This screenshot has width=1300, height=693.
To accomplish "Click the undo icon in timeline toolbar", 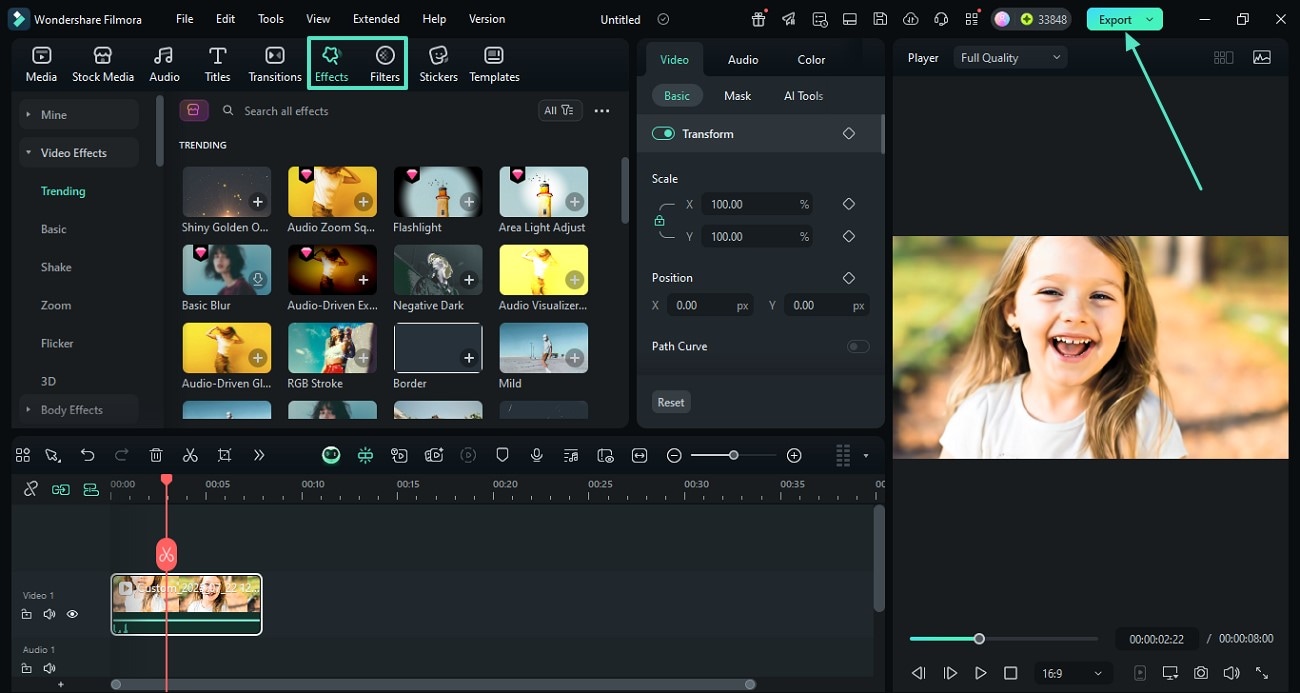I will 88,455.
